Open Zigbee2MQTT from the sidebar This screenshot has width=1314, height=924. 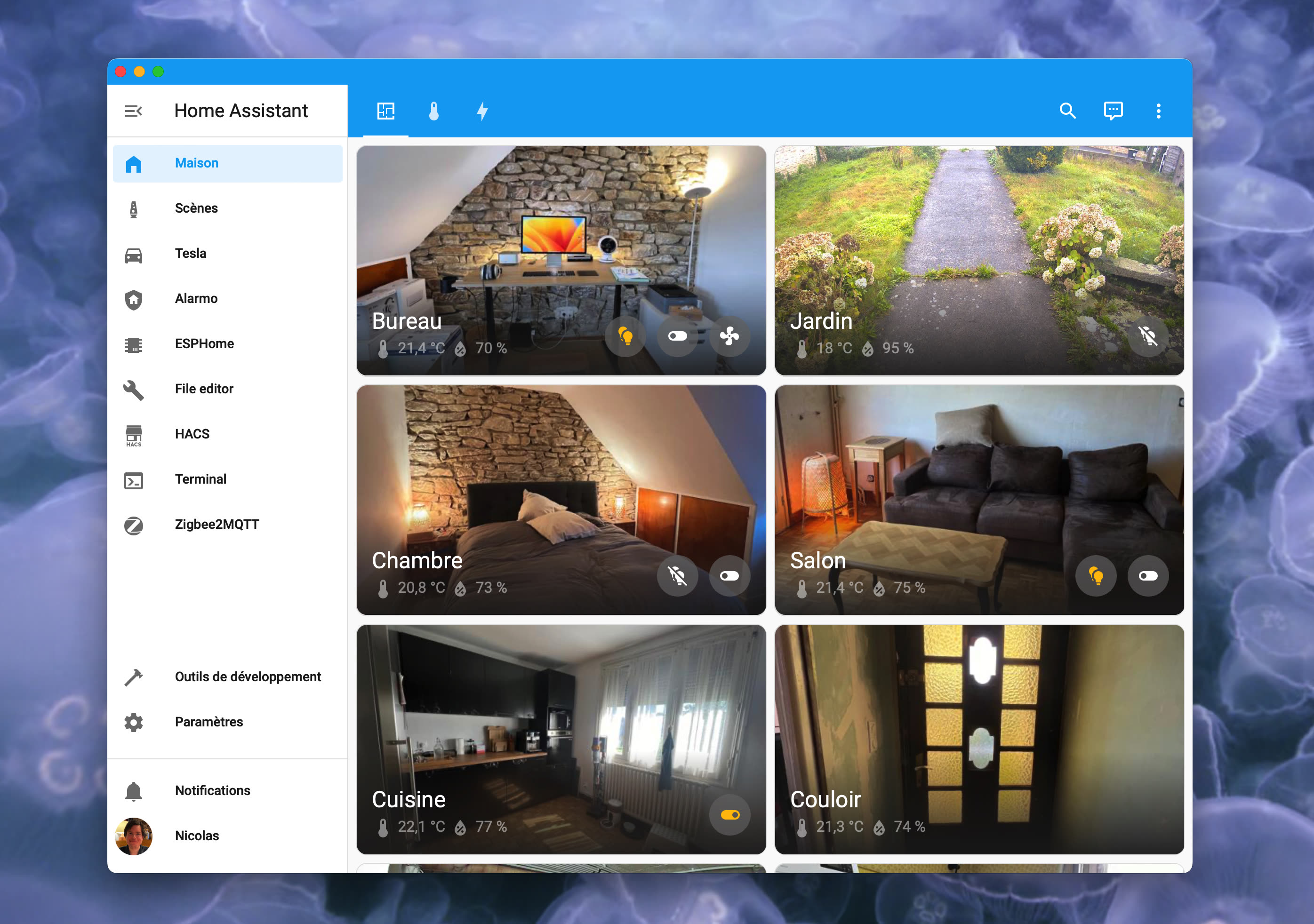(216, 524)
